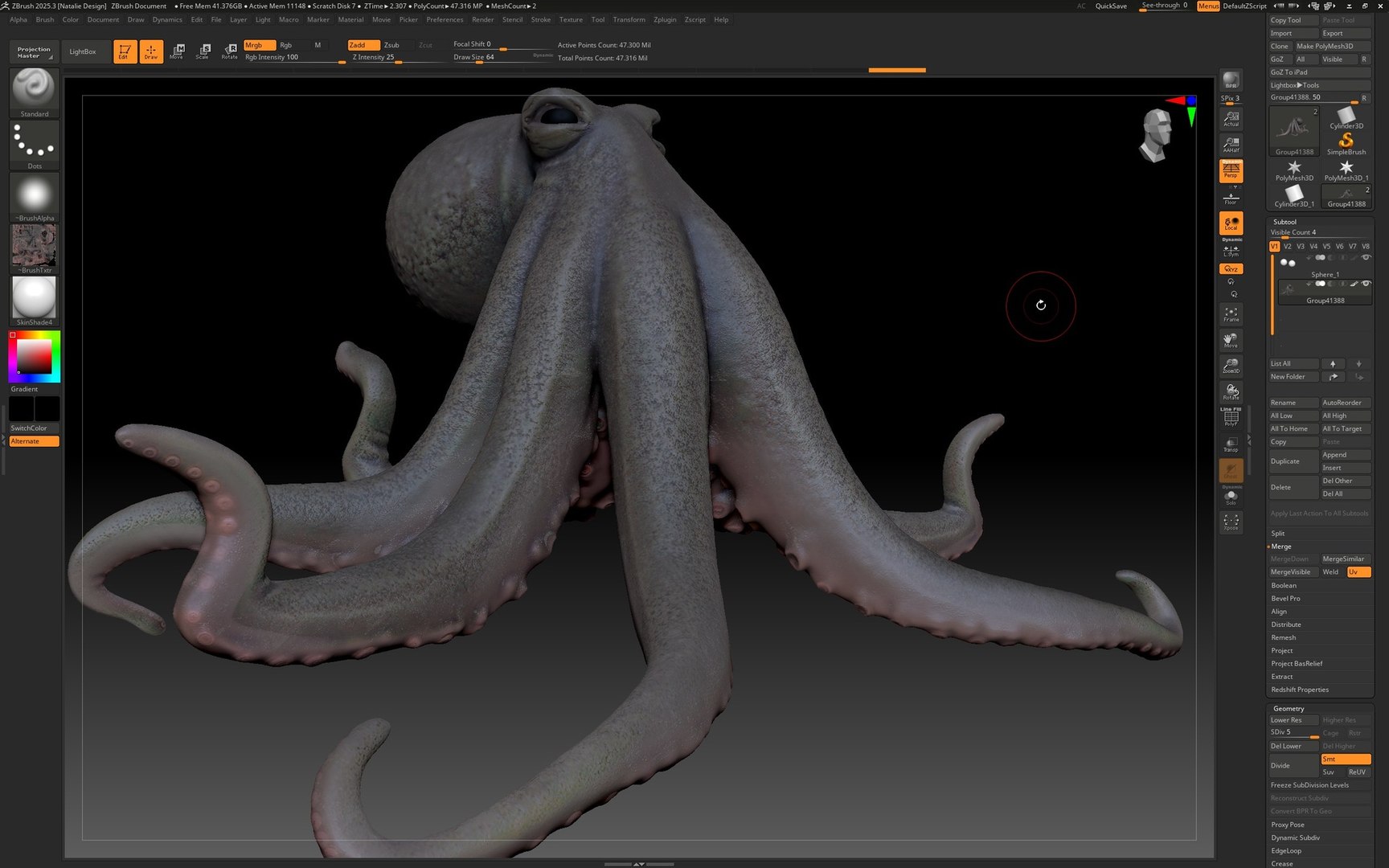Open the Standard brush picker

tap(34, 92)
